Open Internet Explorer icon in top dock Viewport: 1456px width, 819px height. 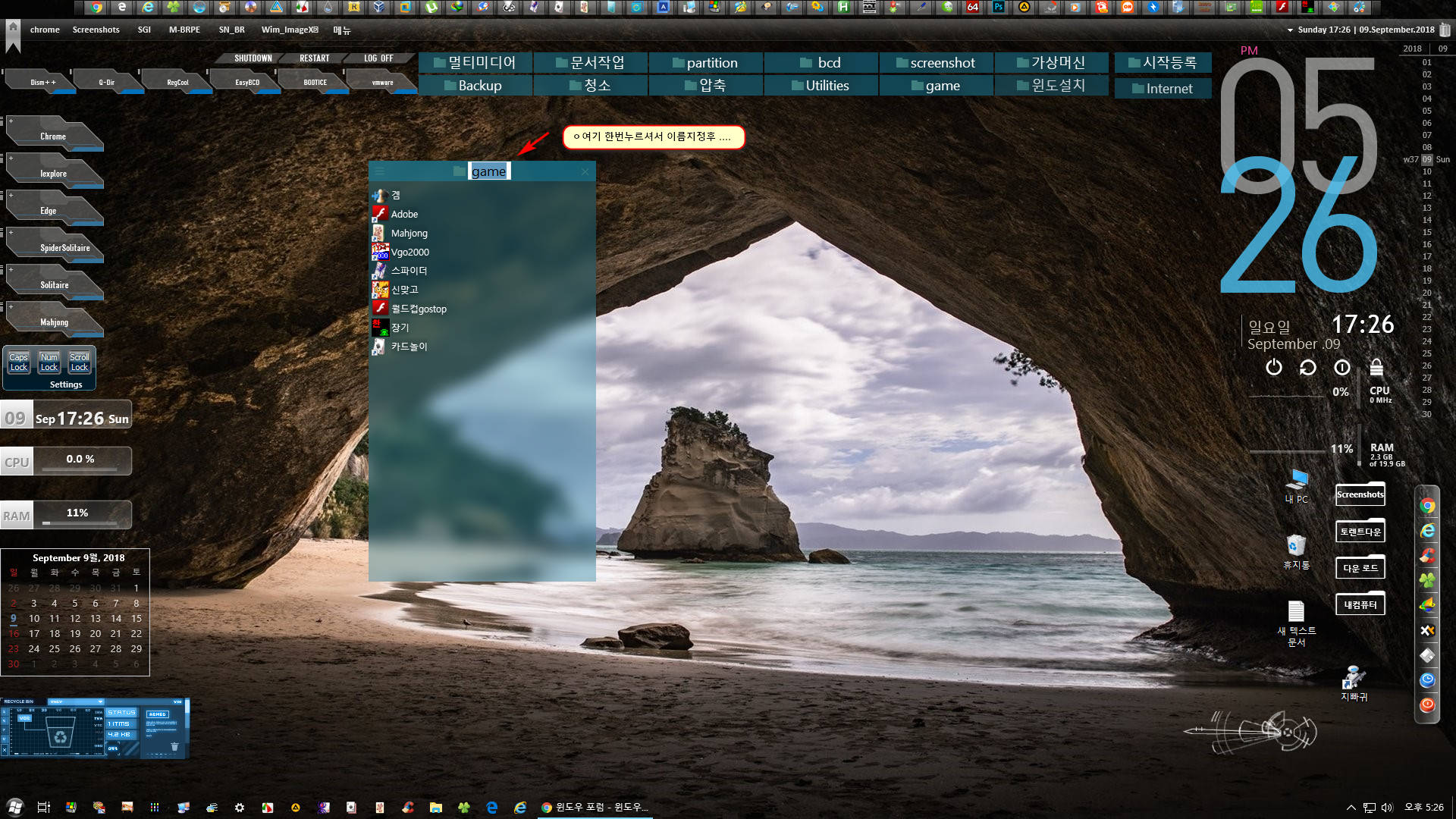point(148,8)
